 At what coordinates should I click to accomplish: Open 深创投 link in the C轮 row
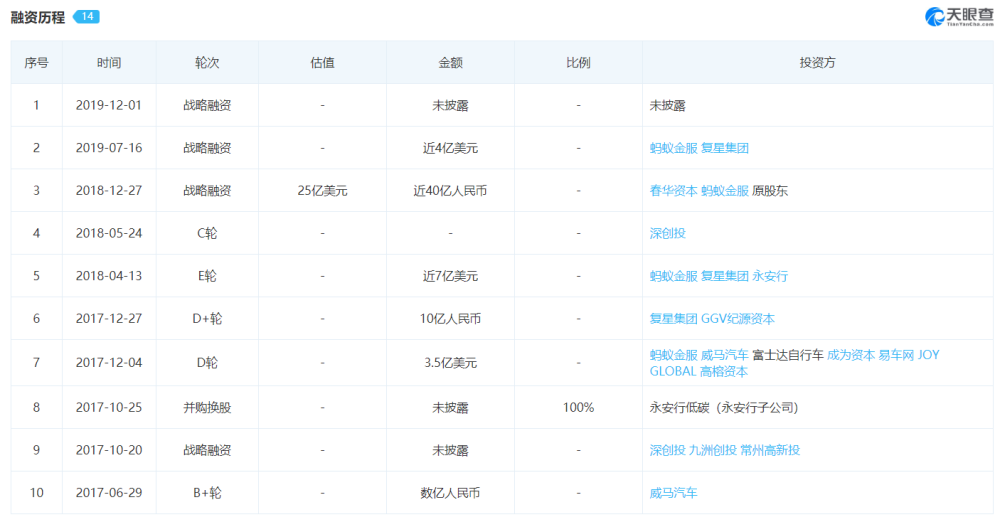[667, 234]
